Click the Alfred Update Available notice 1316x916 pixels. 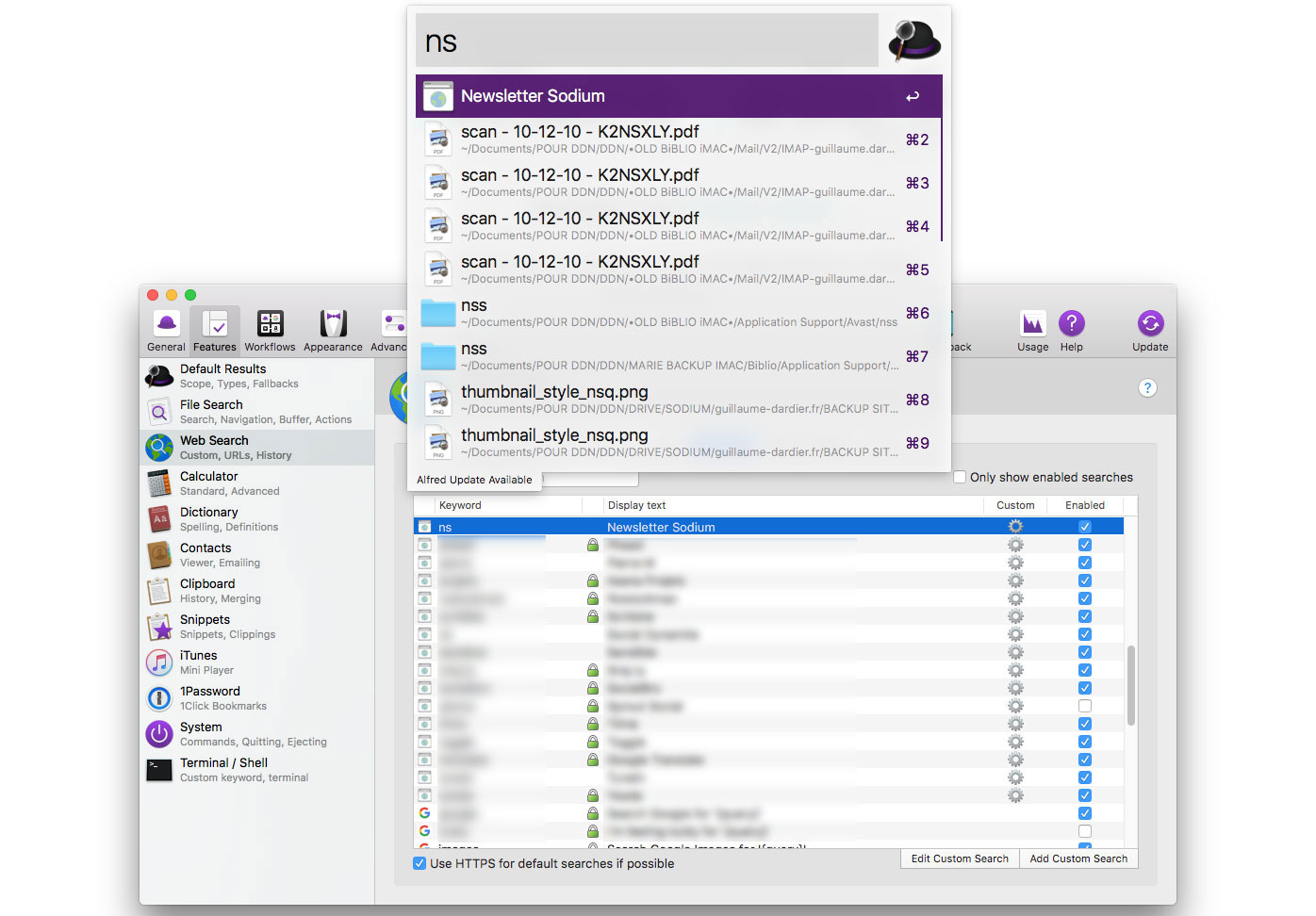(x=474, y=480)
